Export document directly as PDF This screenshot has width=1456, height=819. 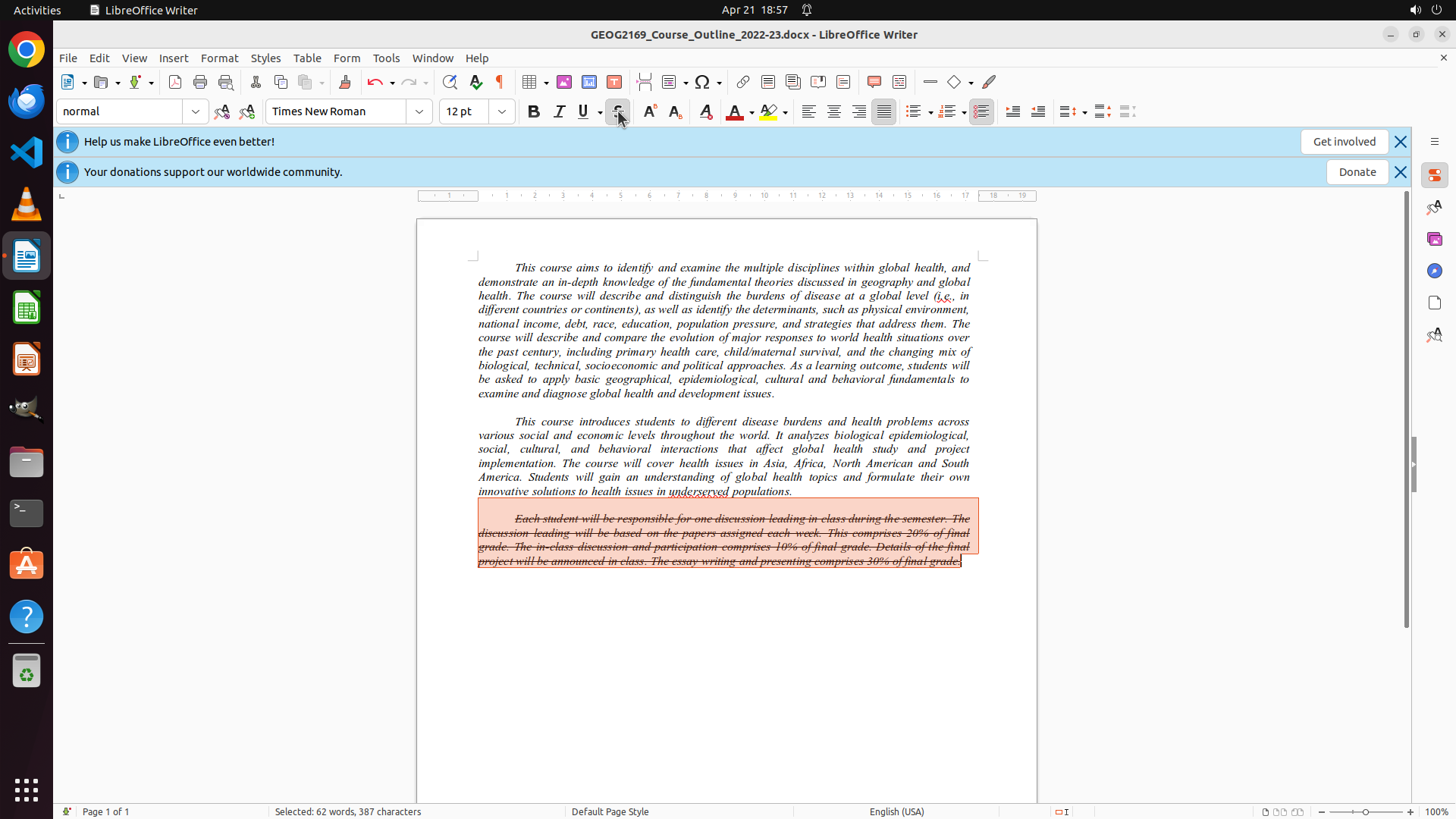pos(175,82)
